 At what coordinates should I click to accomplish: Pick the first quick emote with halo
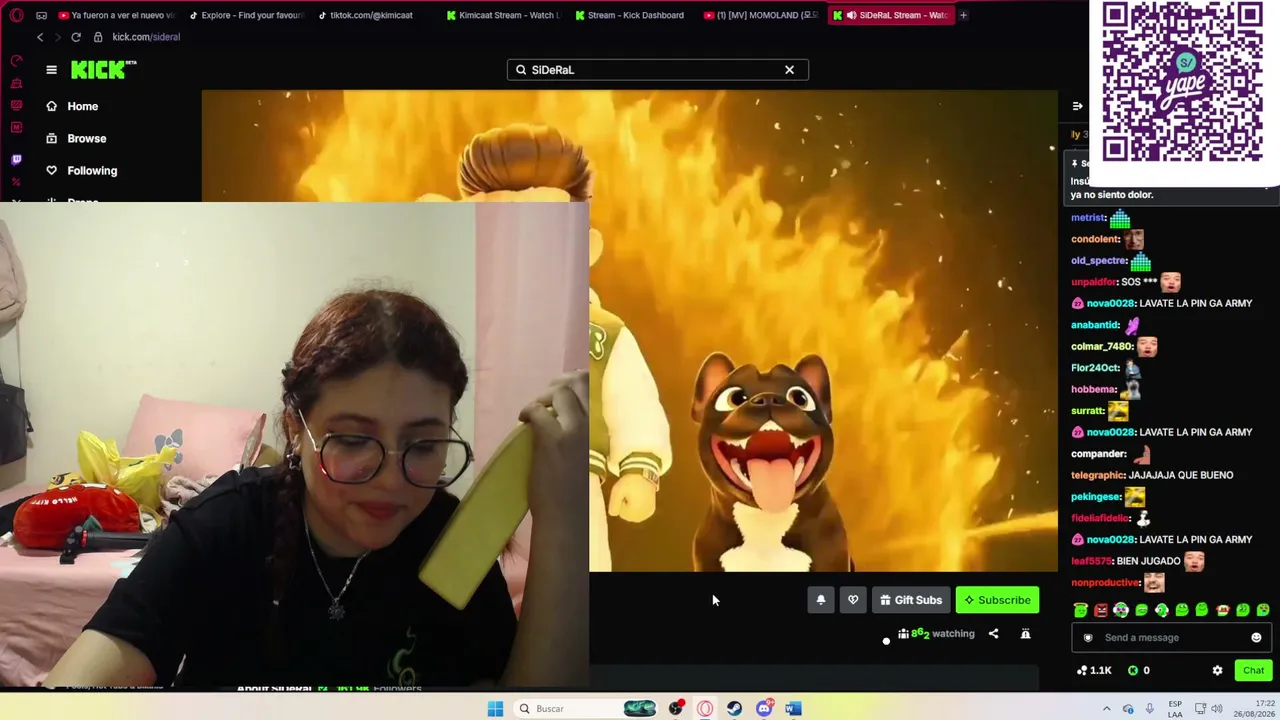(x=1080, y=610)
